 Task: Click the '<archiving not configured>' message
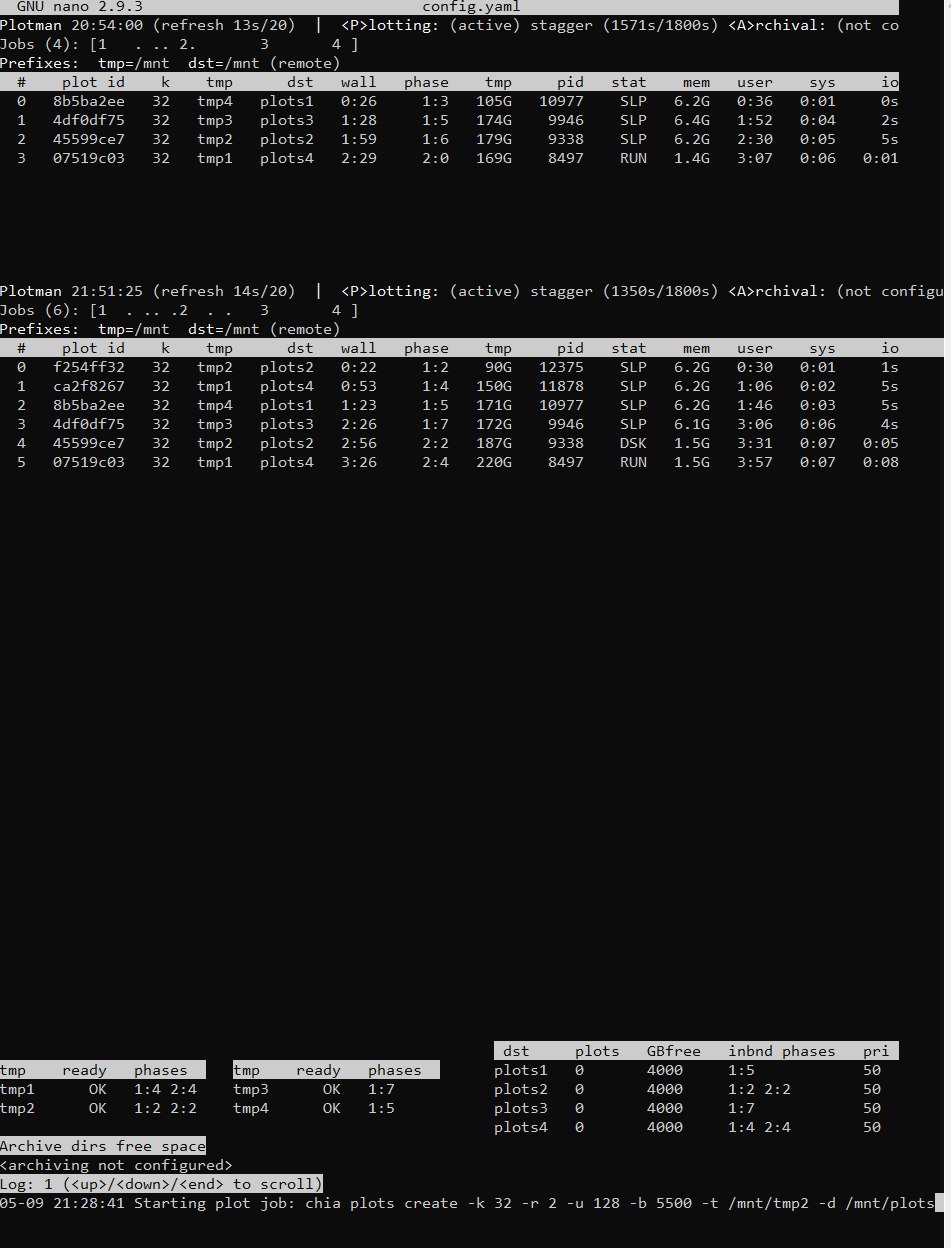click(x=116, y=1165)
